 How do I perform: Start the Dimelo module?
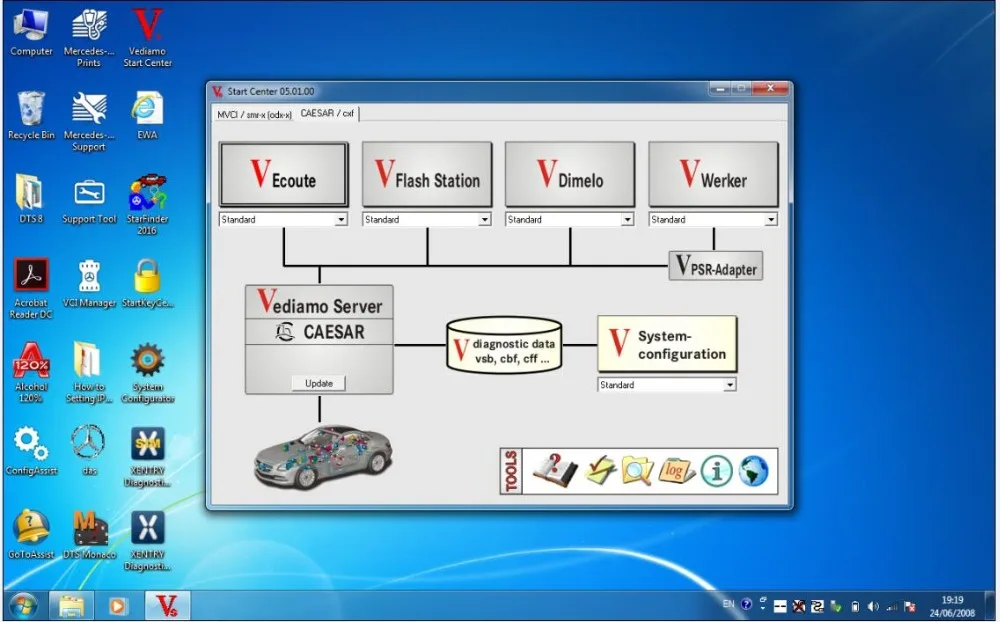tap(570, 174)
